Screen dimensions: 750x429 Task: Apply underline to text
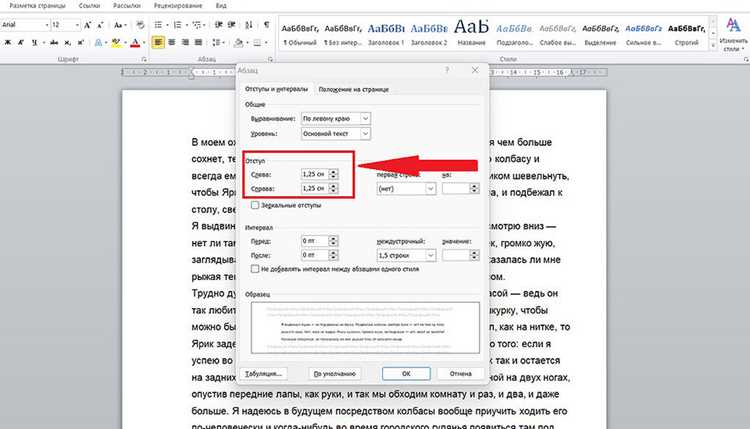[x=34, y=43]
